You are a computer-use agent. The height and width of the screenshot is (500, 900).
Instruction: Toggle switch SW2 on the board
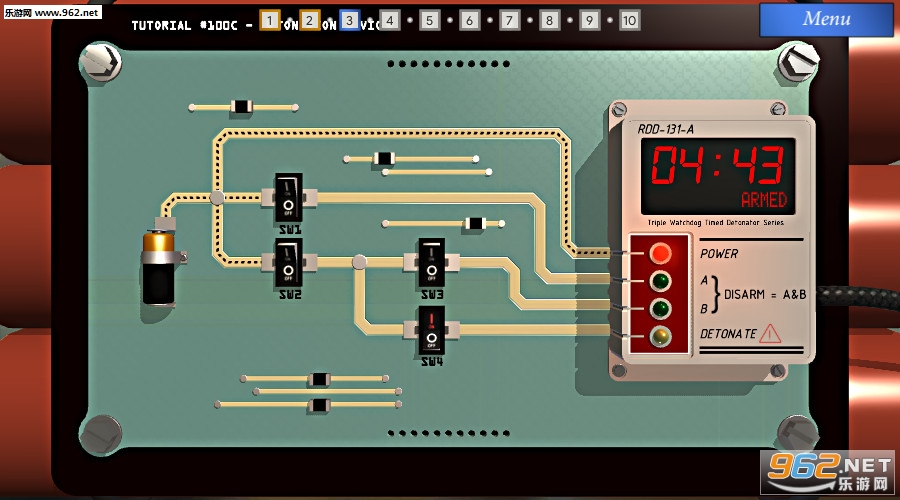(x=288, y=264)
